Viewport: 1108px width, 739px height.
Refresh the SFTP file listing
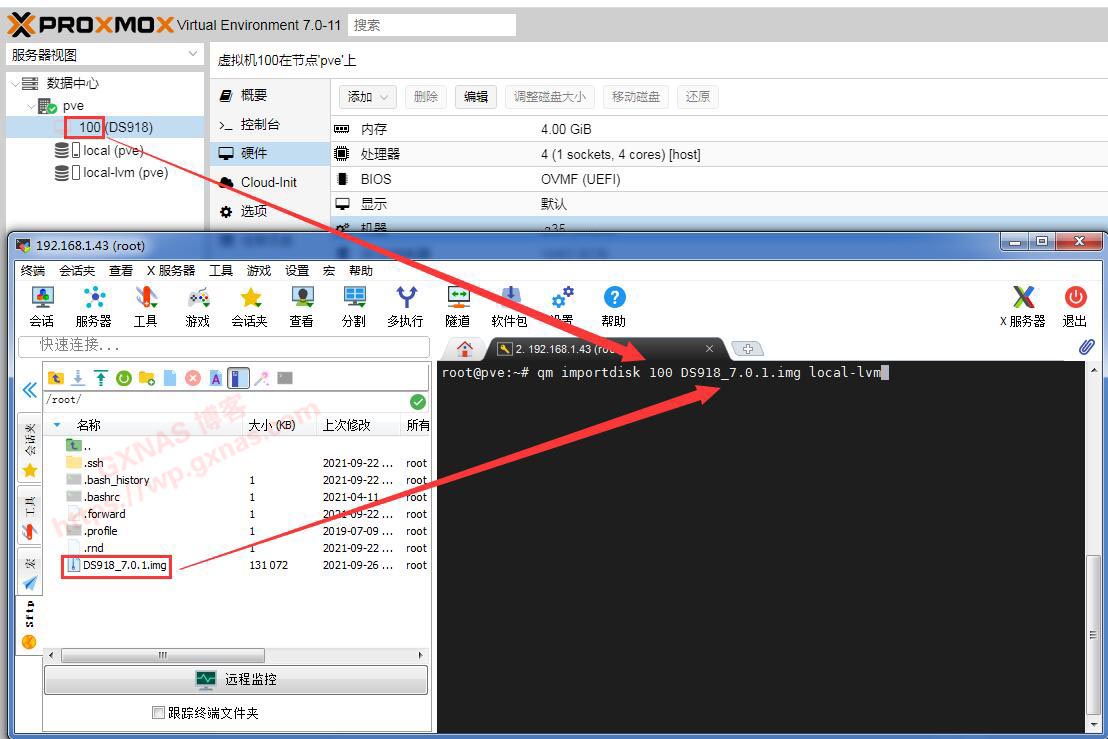(122, 377)
